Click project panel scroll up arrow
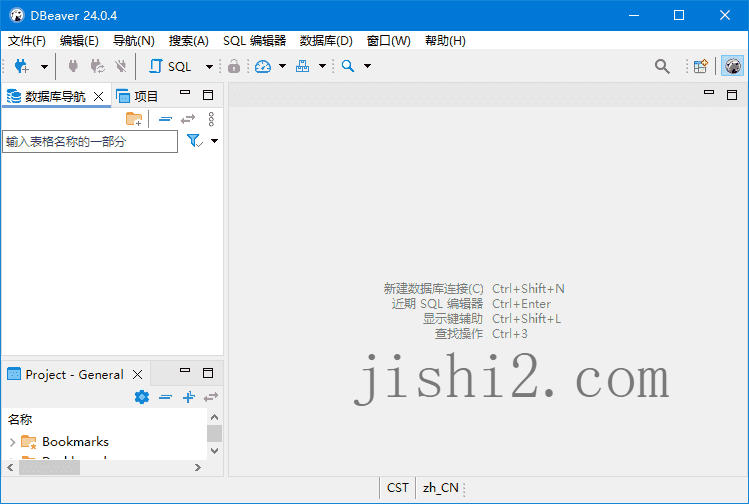 tap(214, 417)
